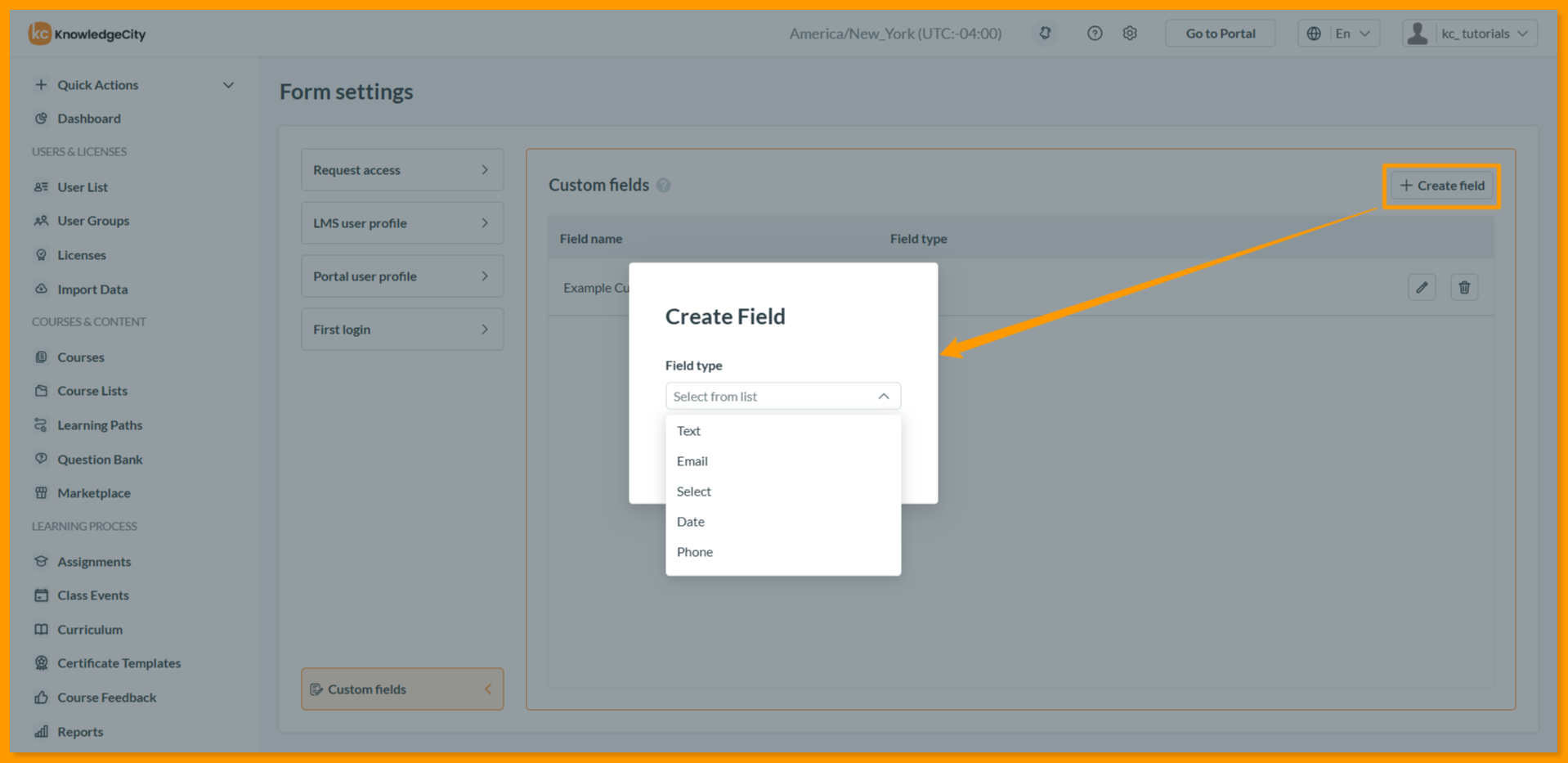Viewport: 1568px width, 763px height.
Task: Click the notifications bell icon
Action: (1045, 34)
